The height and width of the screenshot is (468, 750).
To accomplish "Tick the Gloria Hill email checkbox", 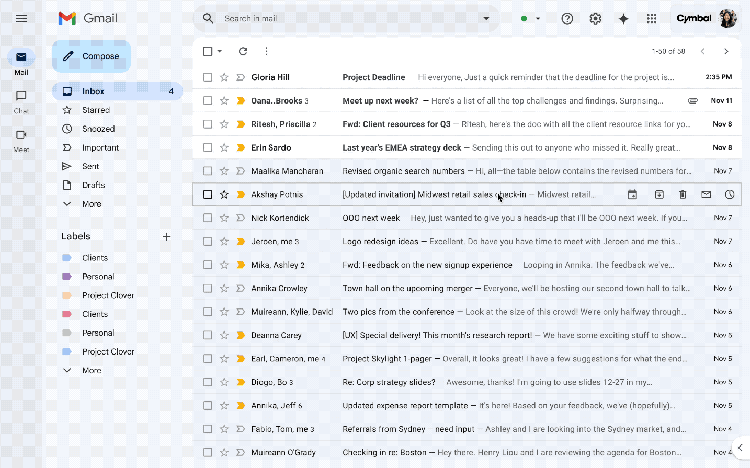I will point(207,77).
